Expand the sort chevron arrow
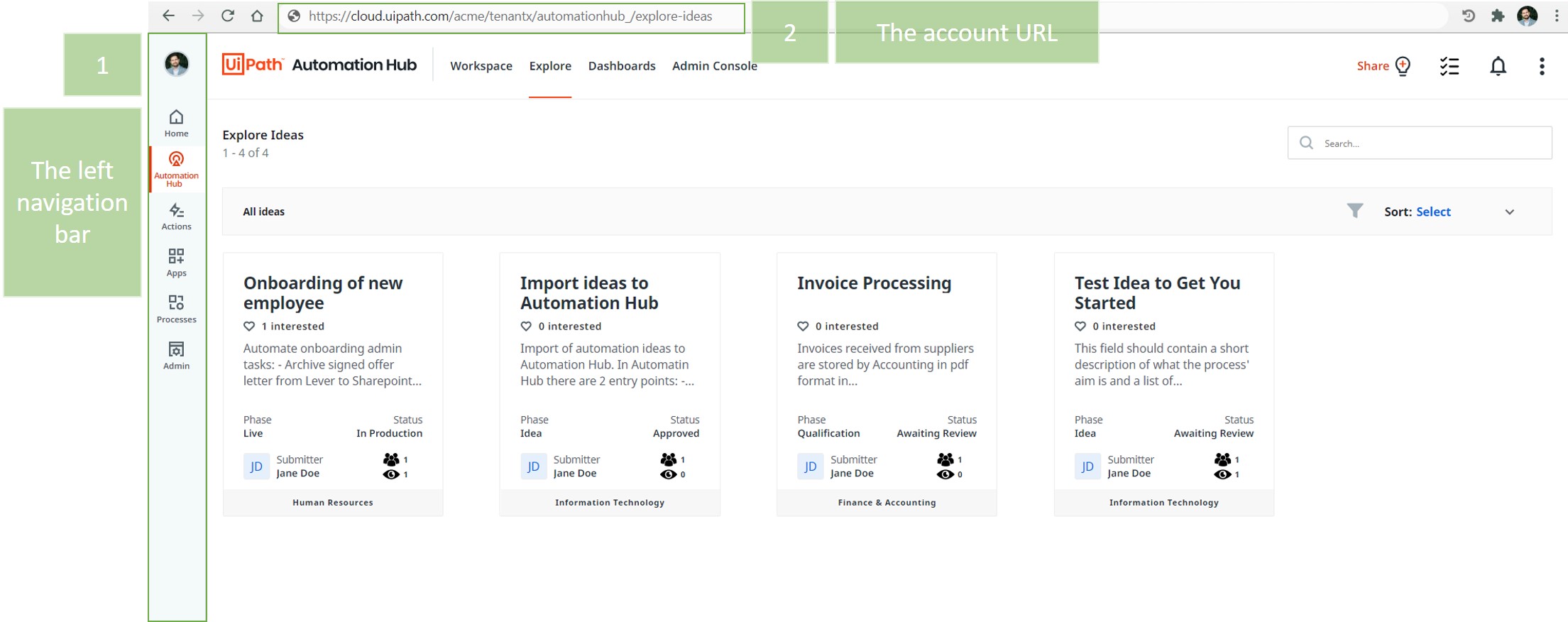 pyautogui.click(x=1510, y=212)
